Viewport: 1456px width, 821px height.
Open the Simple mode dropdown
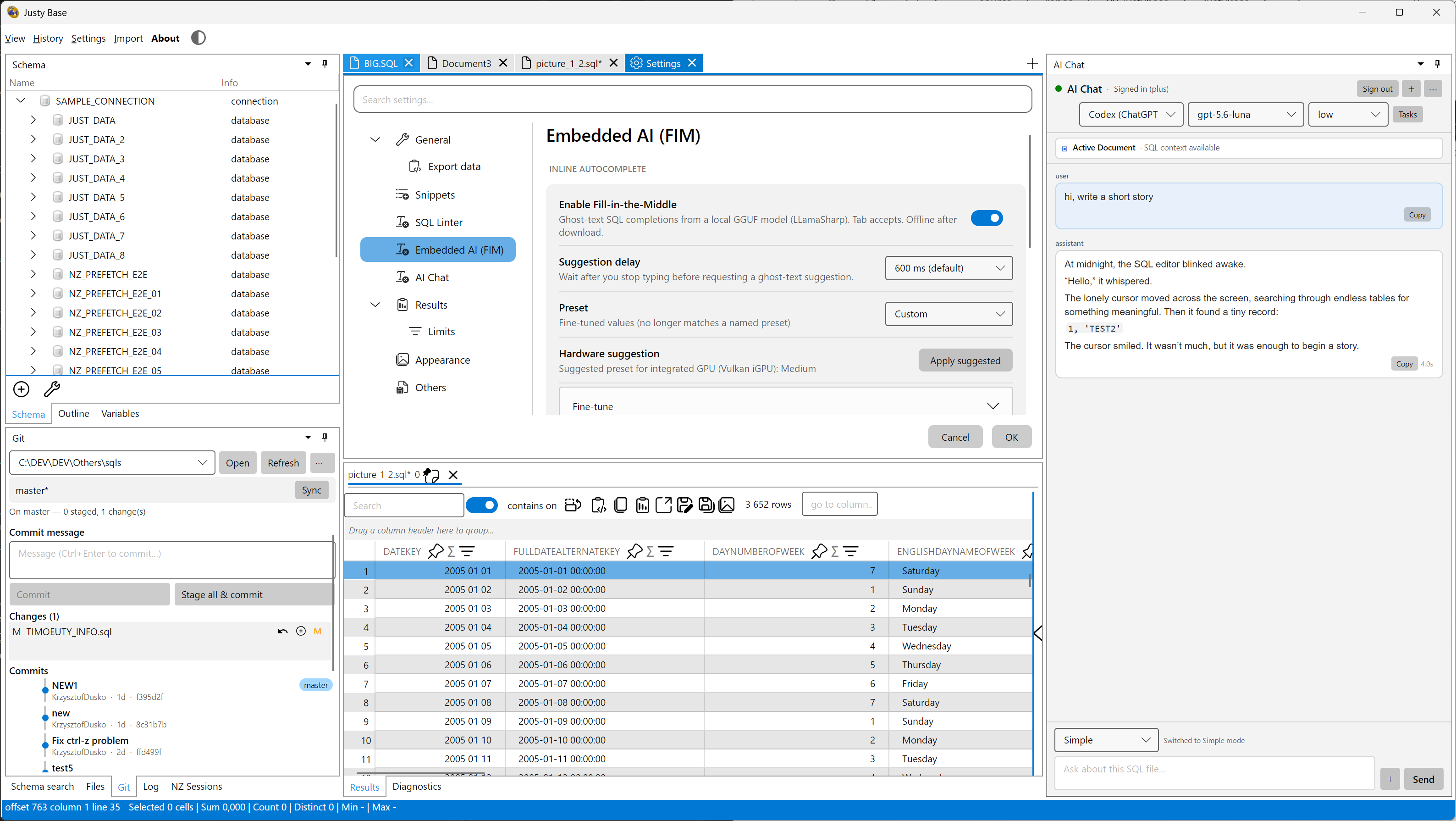click(x=1106, y=740)
